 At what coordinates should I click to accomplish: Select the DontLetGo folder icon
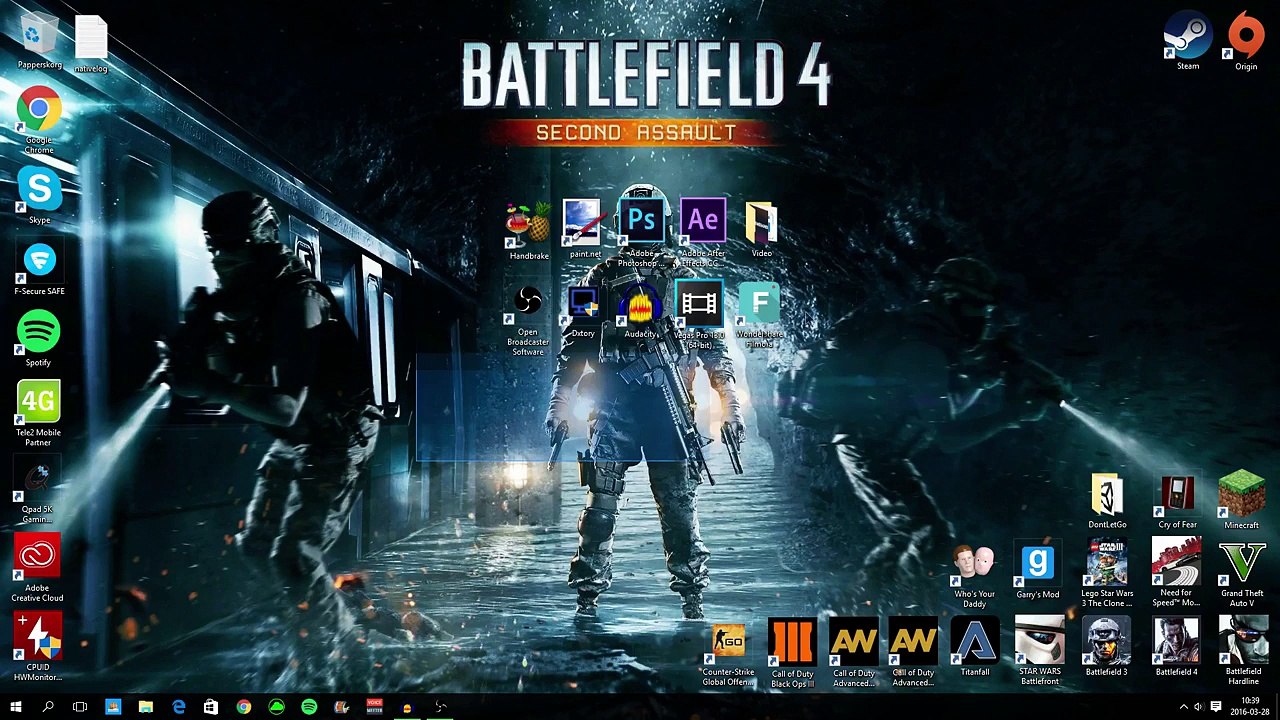click(x=1107, y=500)
